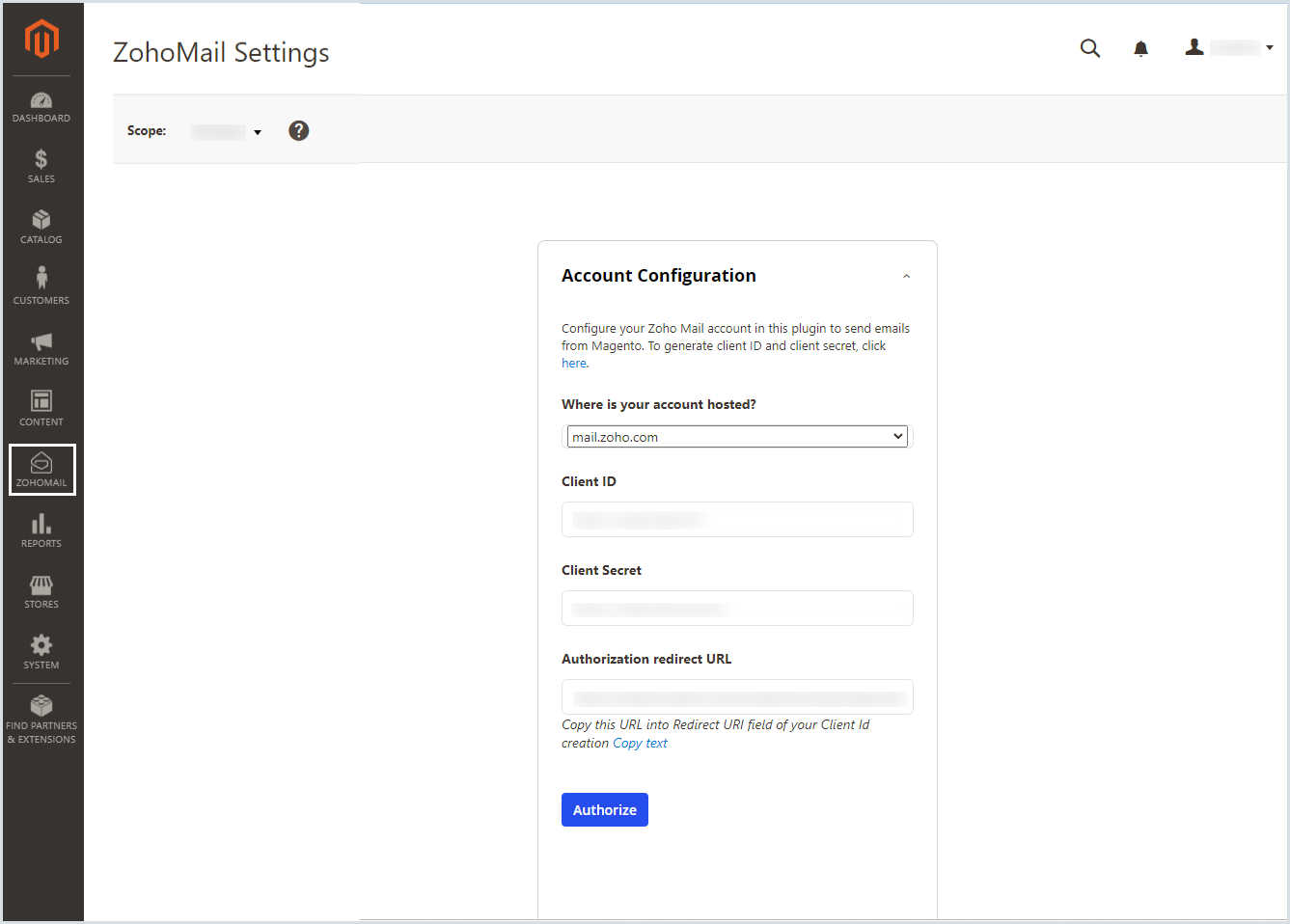
Task: Collapse the Account Configuration section
Action: tap(906, 277)
